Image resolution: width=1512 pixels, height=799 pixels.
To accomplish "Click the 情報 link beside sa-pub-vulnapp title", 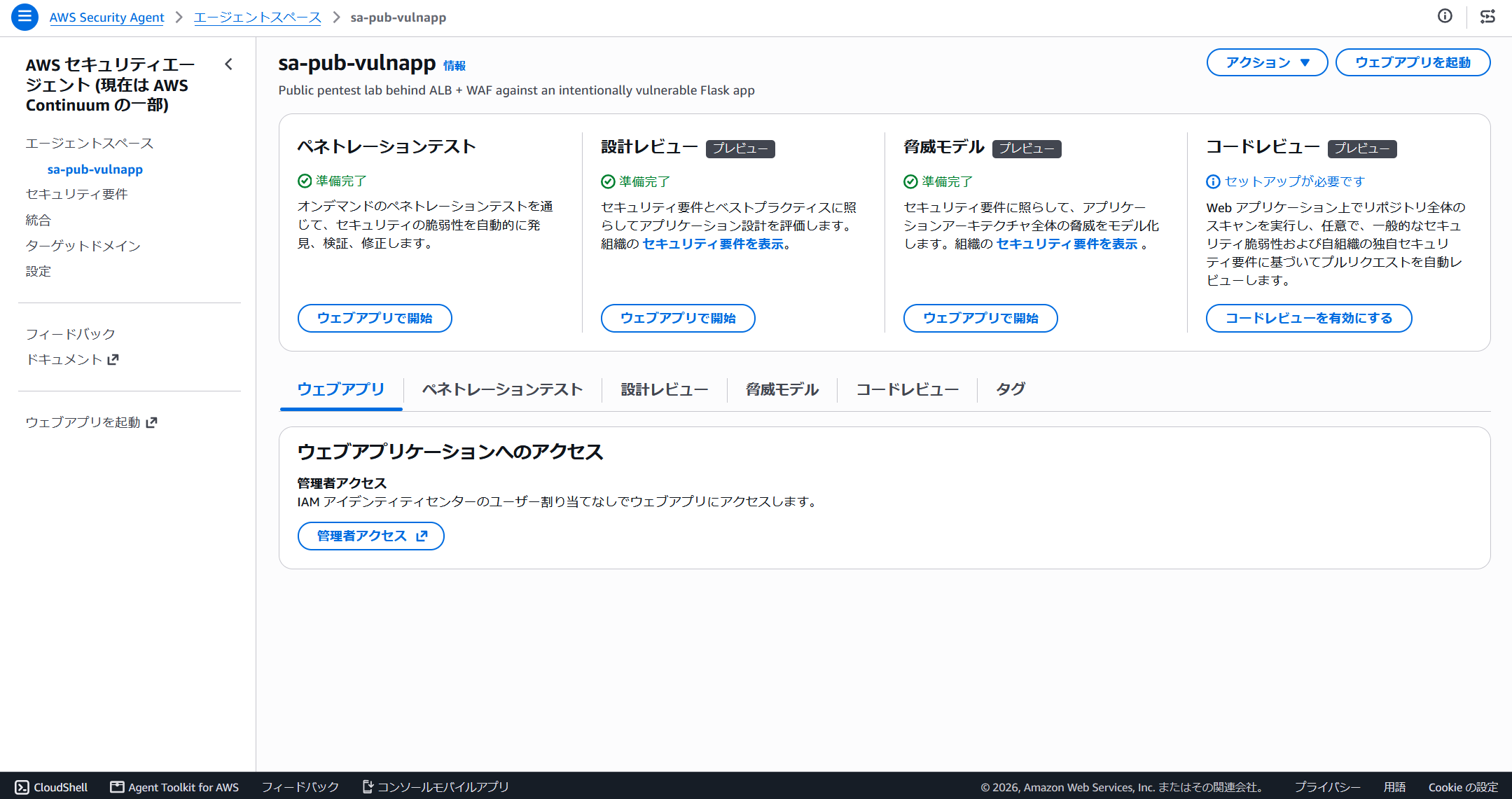I will click(x=455, y=66).
